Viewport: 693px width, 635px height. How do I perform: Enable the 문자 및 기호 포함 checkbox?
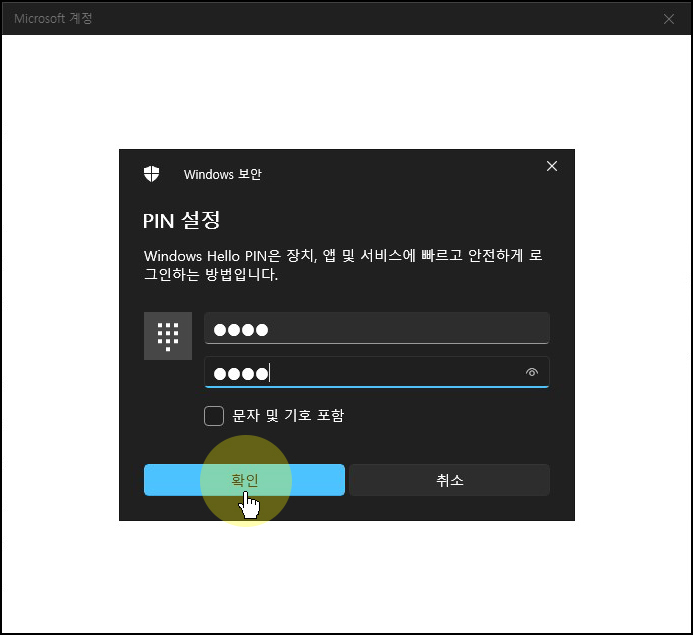214,416
